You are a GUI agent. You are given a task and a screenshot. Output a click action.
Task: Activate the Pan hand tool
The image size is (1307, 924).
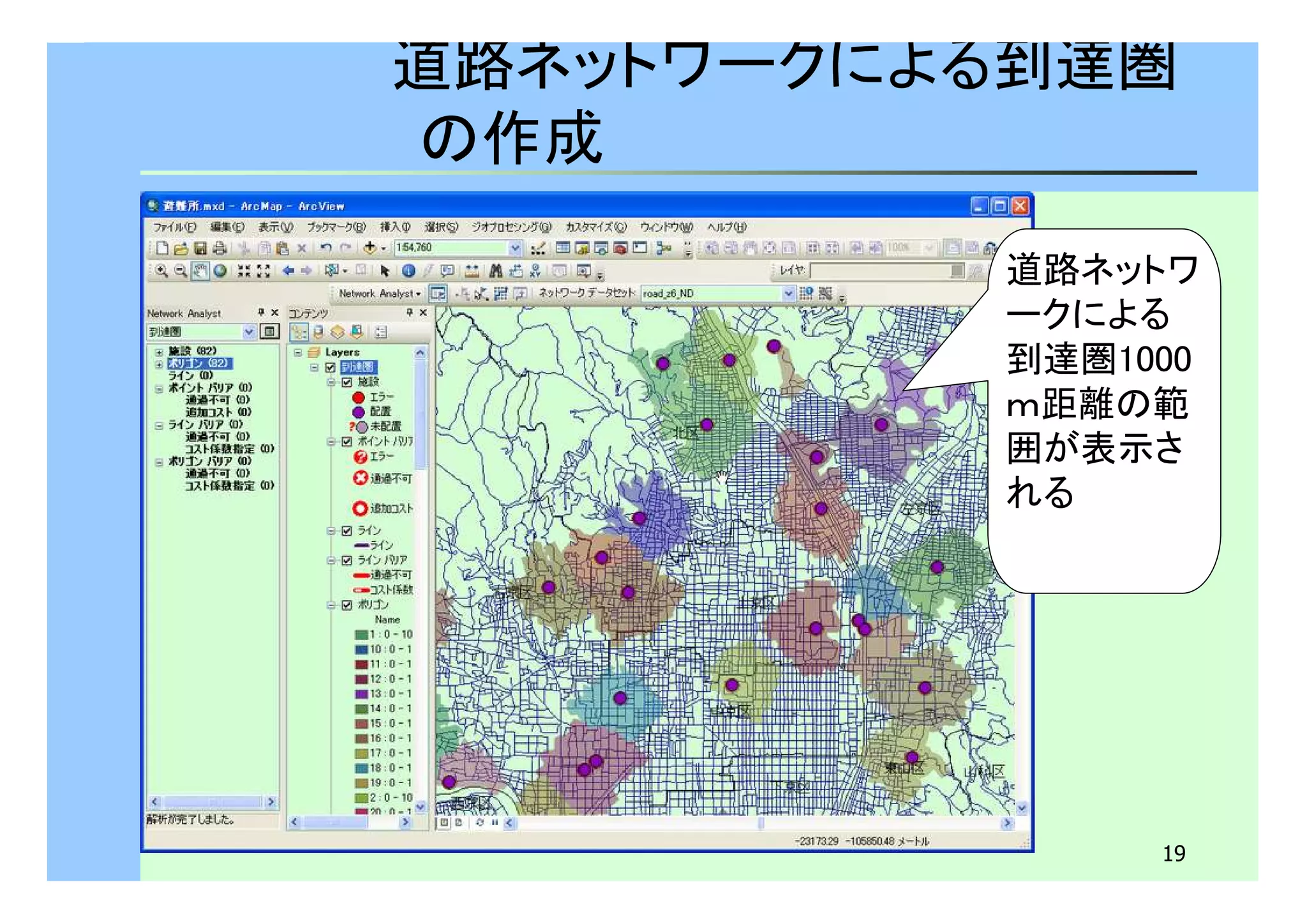(x=200, y=271)
